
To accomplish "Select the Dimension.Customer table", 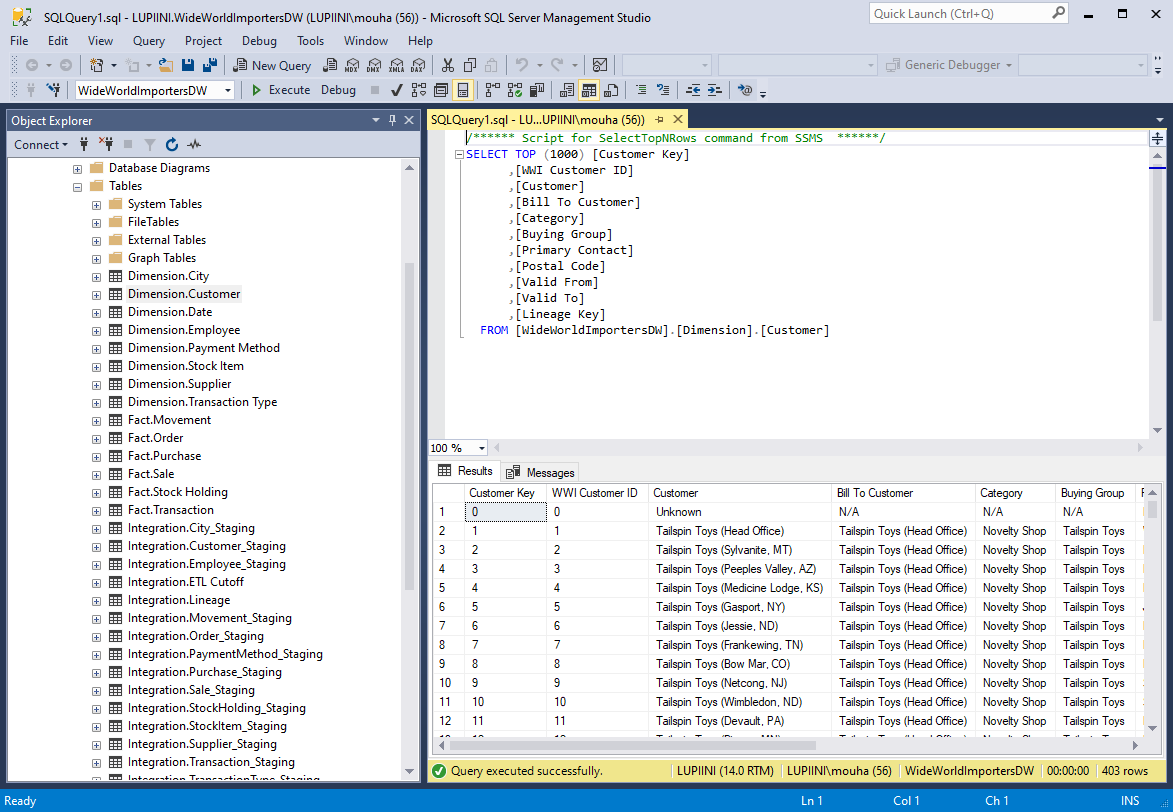I will coord(184,294).
